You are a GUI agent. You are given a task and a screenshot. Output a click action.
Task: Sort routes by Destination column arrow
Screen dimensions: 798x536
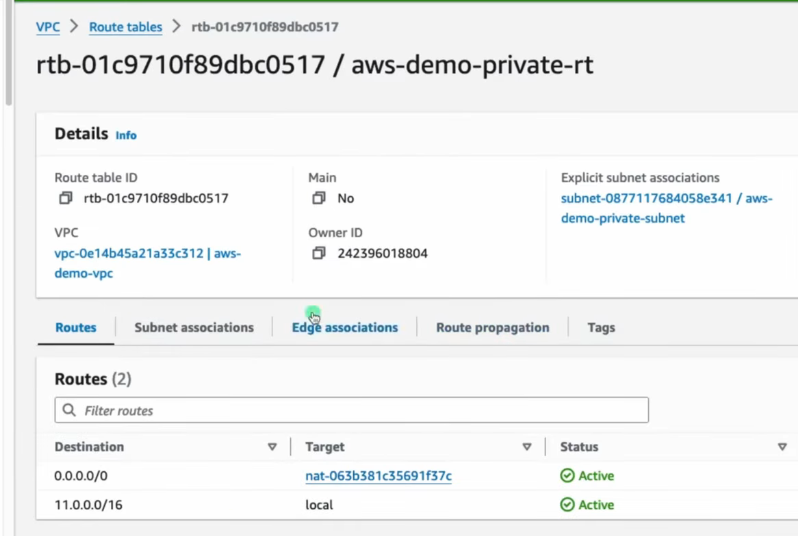272,447
